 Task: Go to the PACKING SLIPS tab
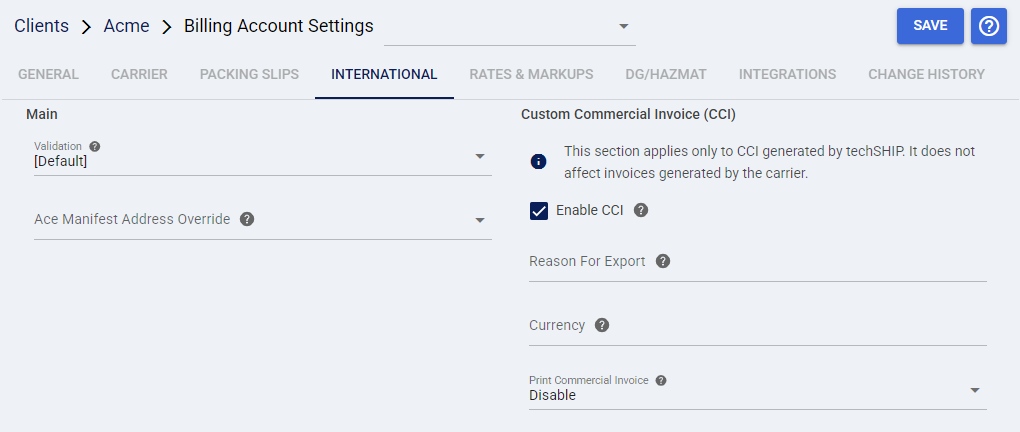249,75
